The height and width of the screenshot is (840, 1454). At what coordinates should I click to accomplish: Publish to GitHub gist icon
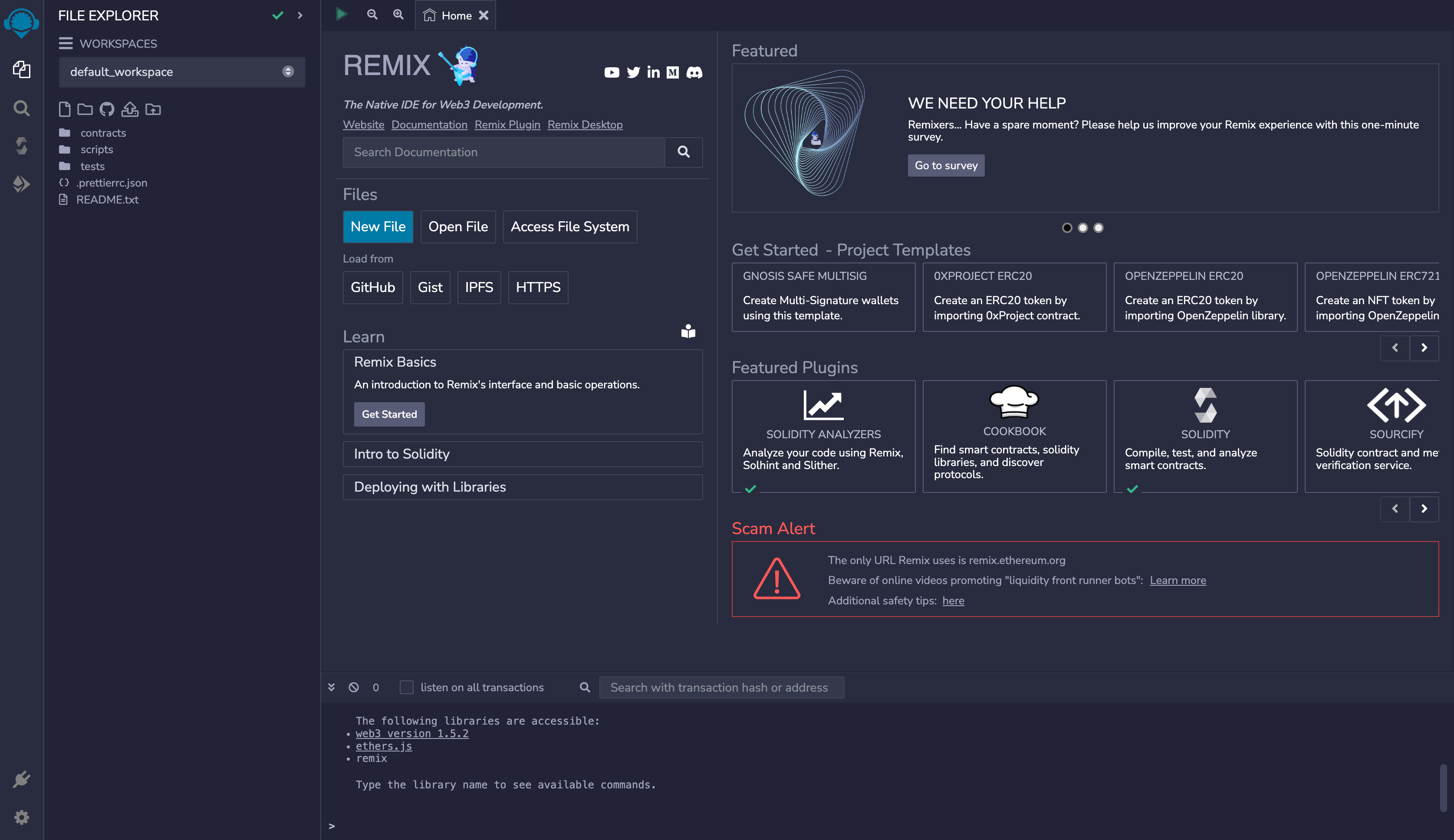(107, 109)
